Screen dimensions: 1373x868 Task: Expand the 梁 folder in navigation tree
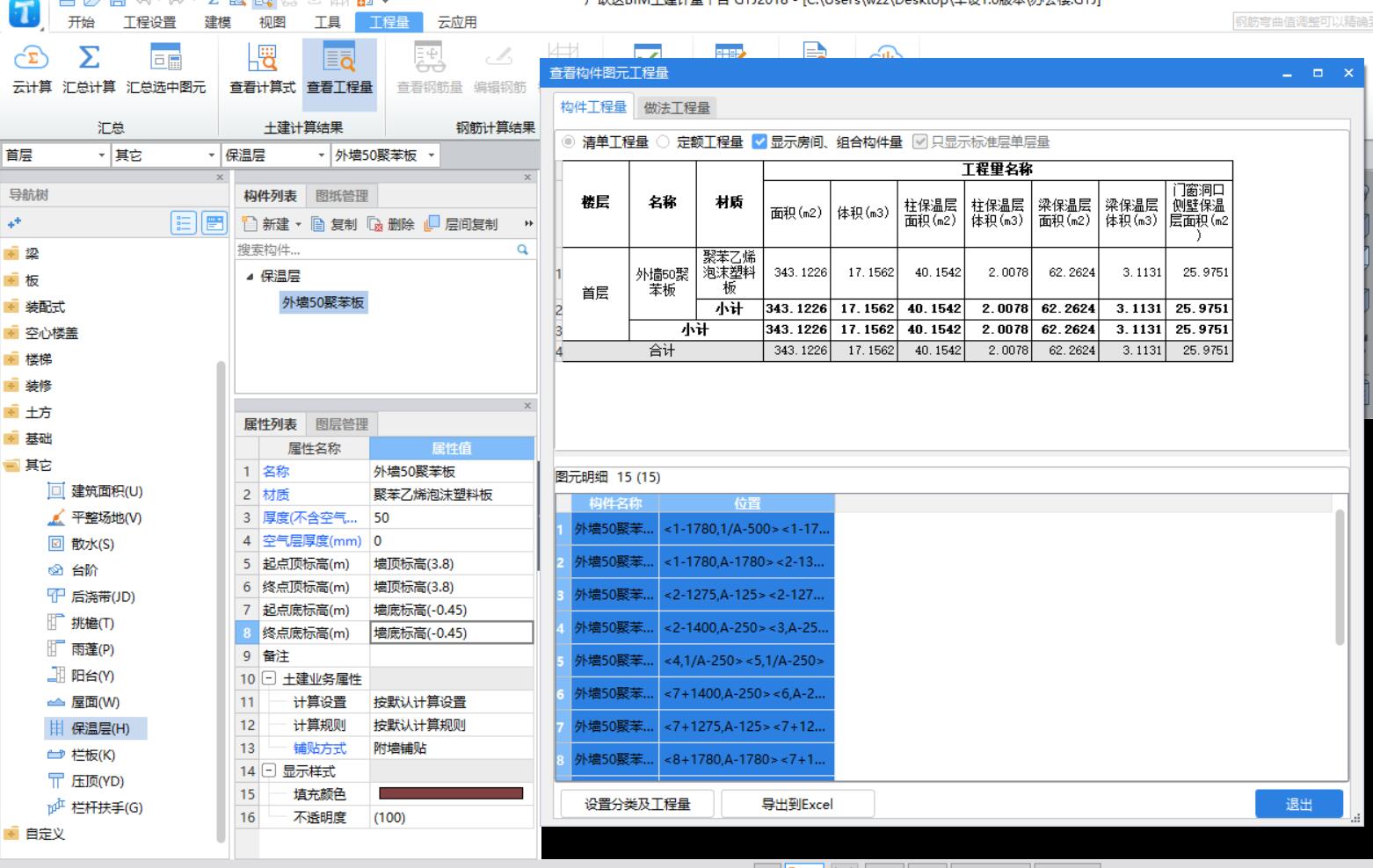pyautogui.click(x=11, y=254)
